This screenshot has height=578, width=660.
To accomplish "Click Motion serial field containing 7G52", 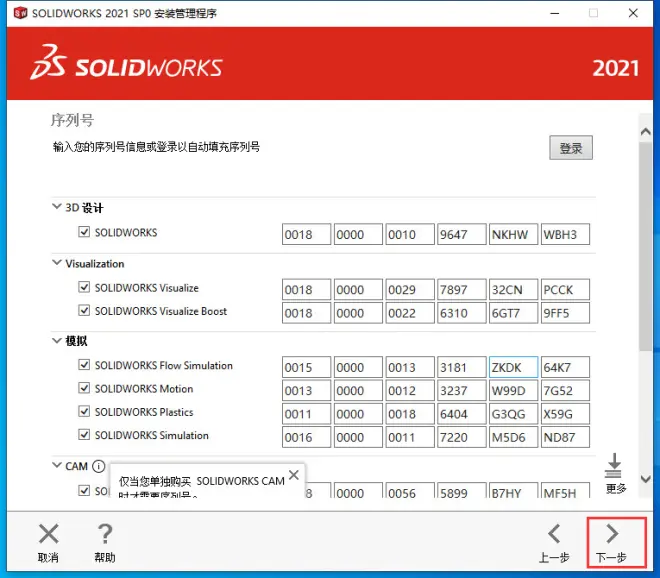I will (x=565, y=390).
